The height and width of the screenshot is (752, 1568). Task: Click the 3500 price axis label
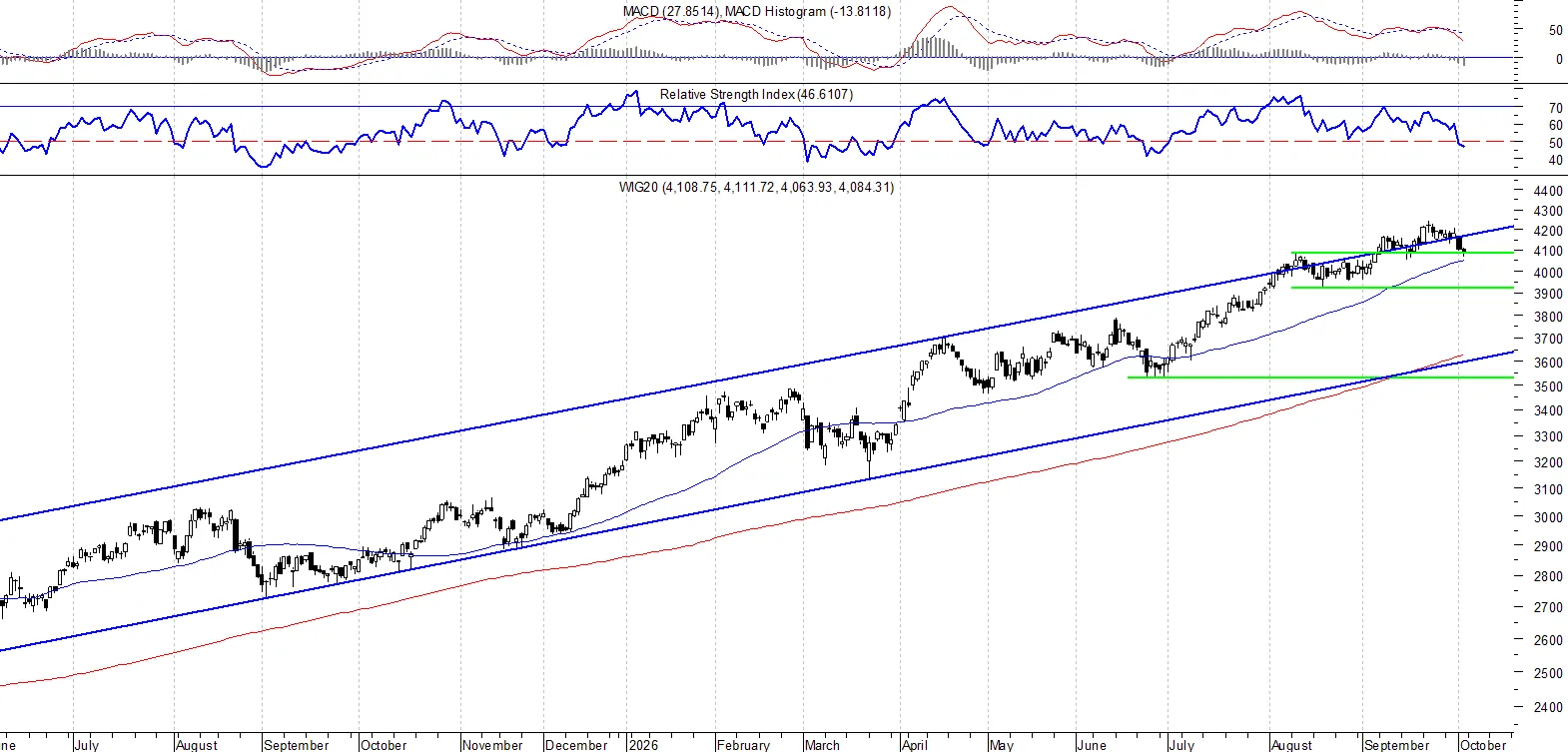point(1548,387)
